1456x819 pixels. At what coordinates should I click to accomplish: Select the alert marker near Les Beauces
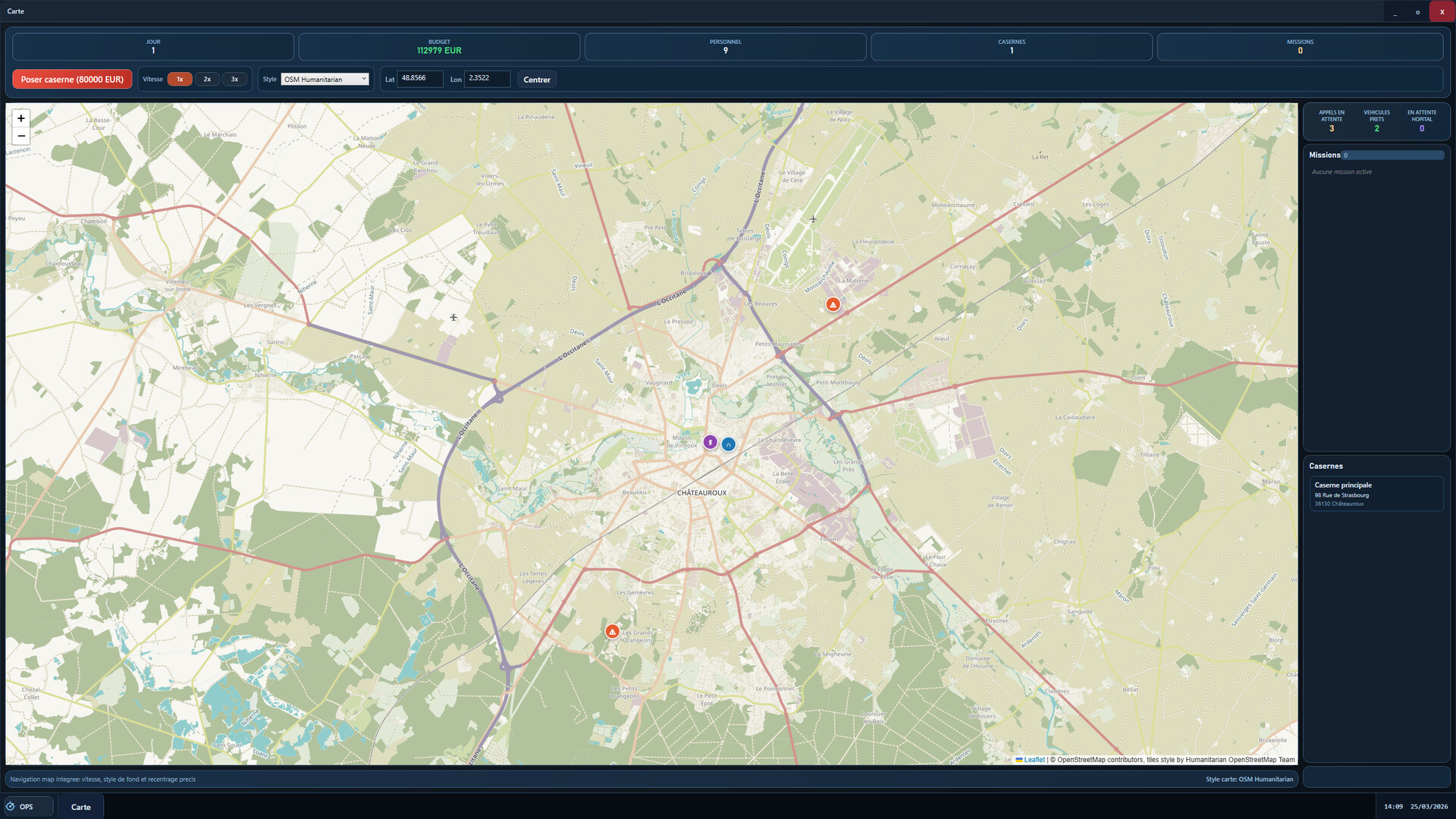[x=833, y=304]
